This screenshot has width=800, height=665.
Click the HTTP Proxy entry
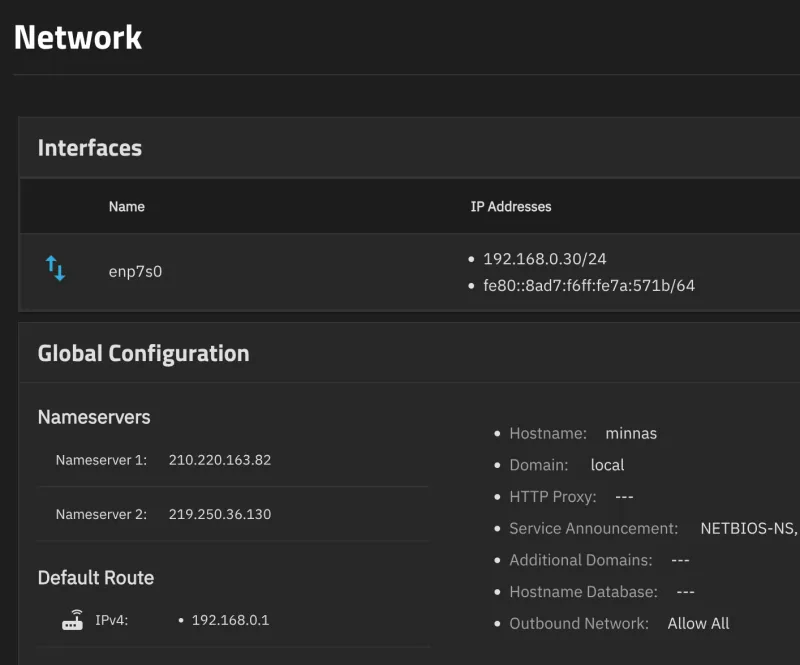[x=571, y=497]
